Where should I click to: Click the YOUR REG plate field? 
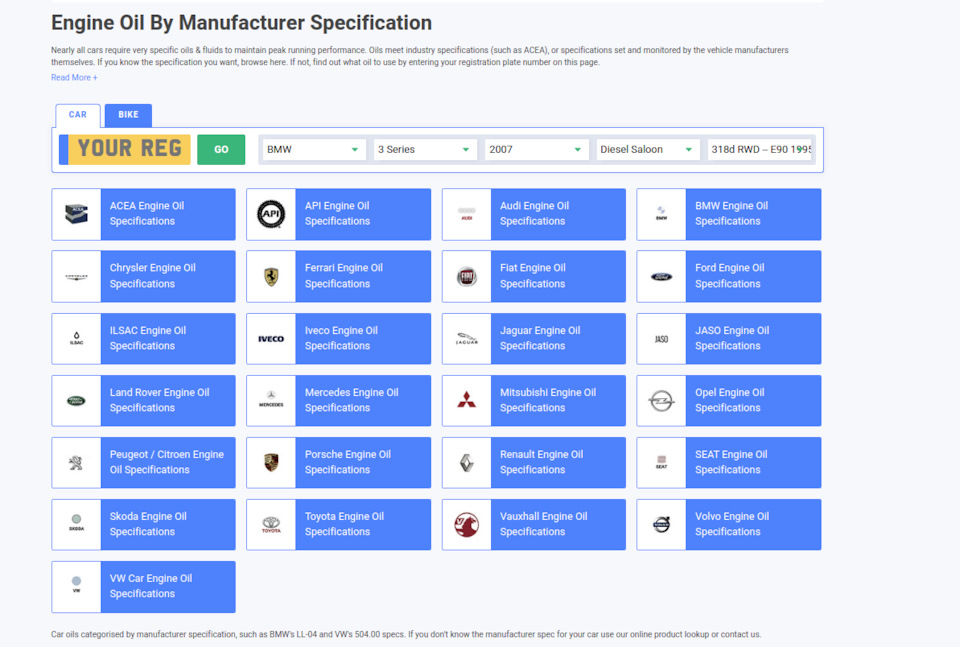pyautogui.click(x=125, y=149)
